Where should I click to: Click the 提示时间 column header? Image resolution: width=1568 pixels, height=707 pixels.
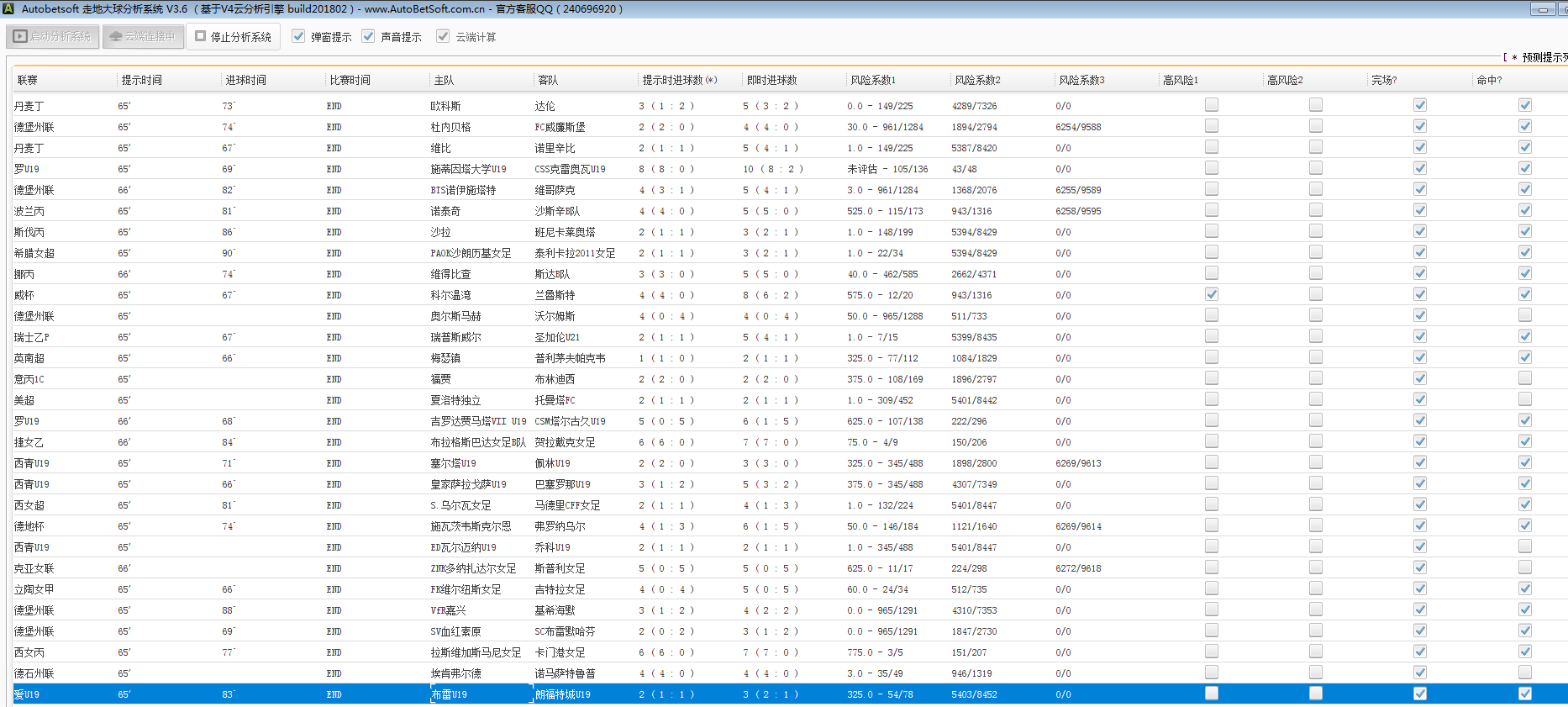141,80
